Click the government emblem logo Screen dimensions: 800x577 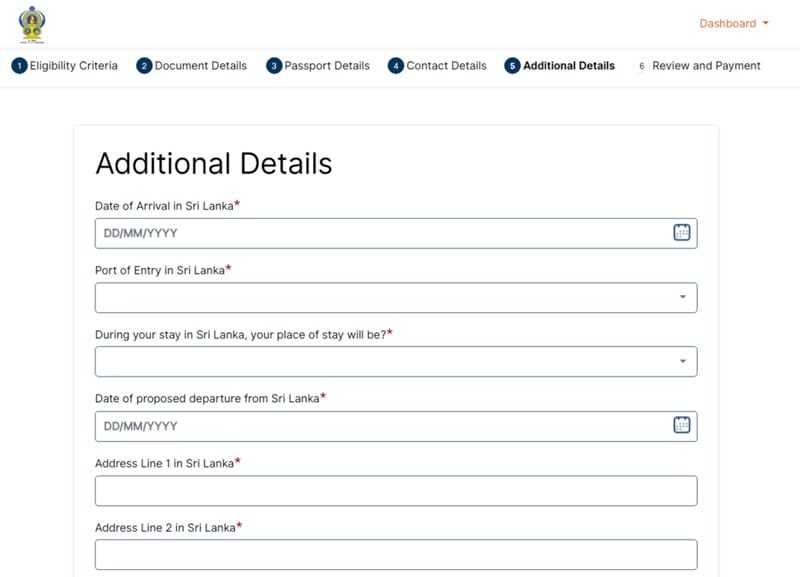coord(32,24)
